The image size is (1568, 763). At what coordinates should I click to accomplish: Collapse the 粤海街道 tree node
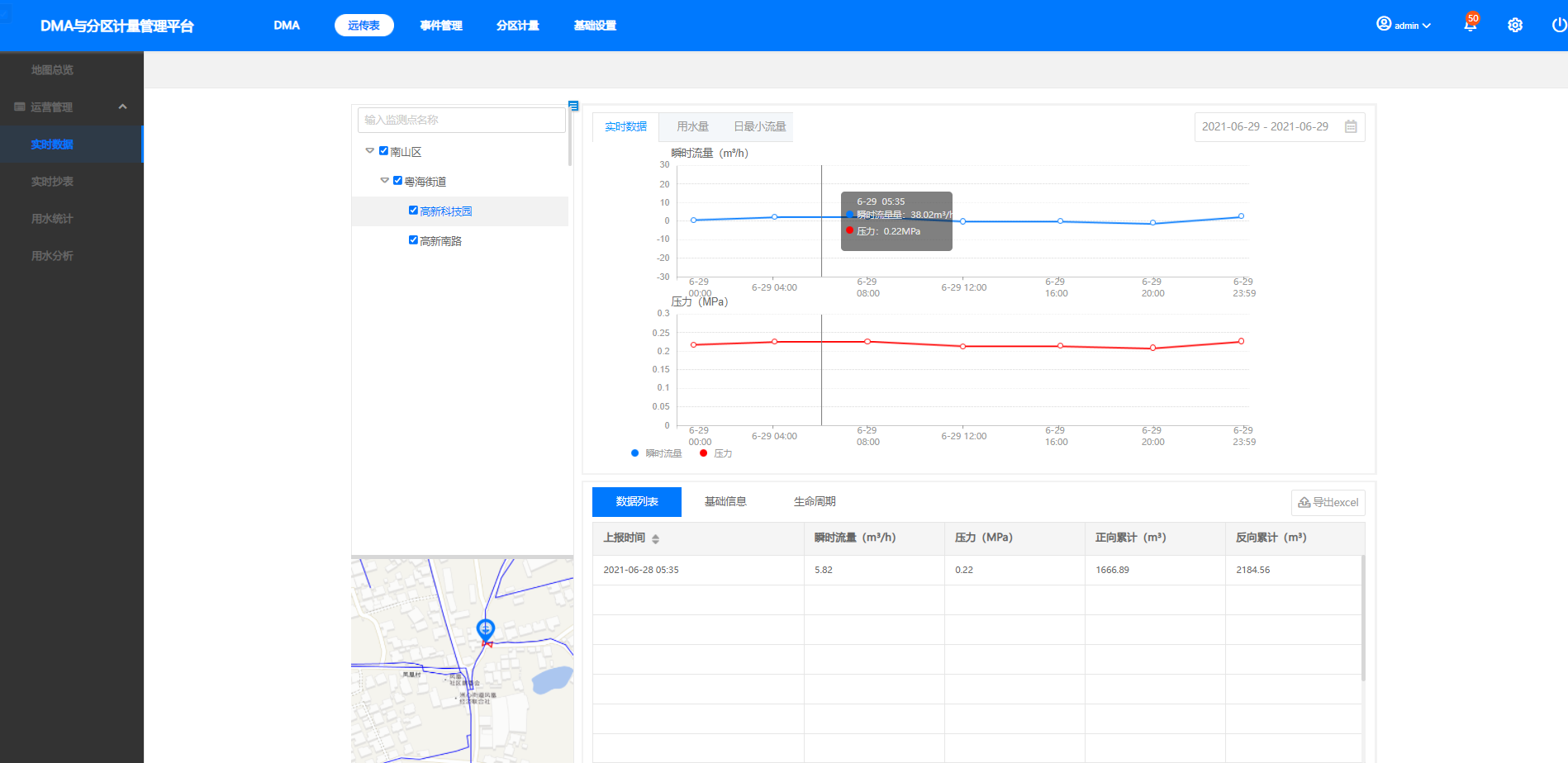384,181
